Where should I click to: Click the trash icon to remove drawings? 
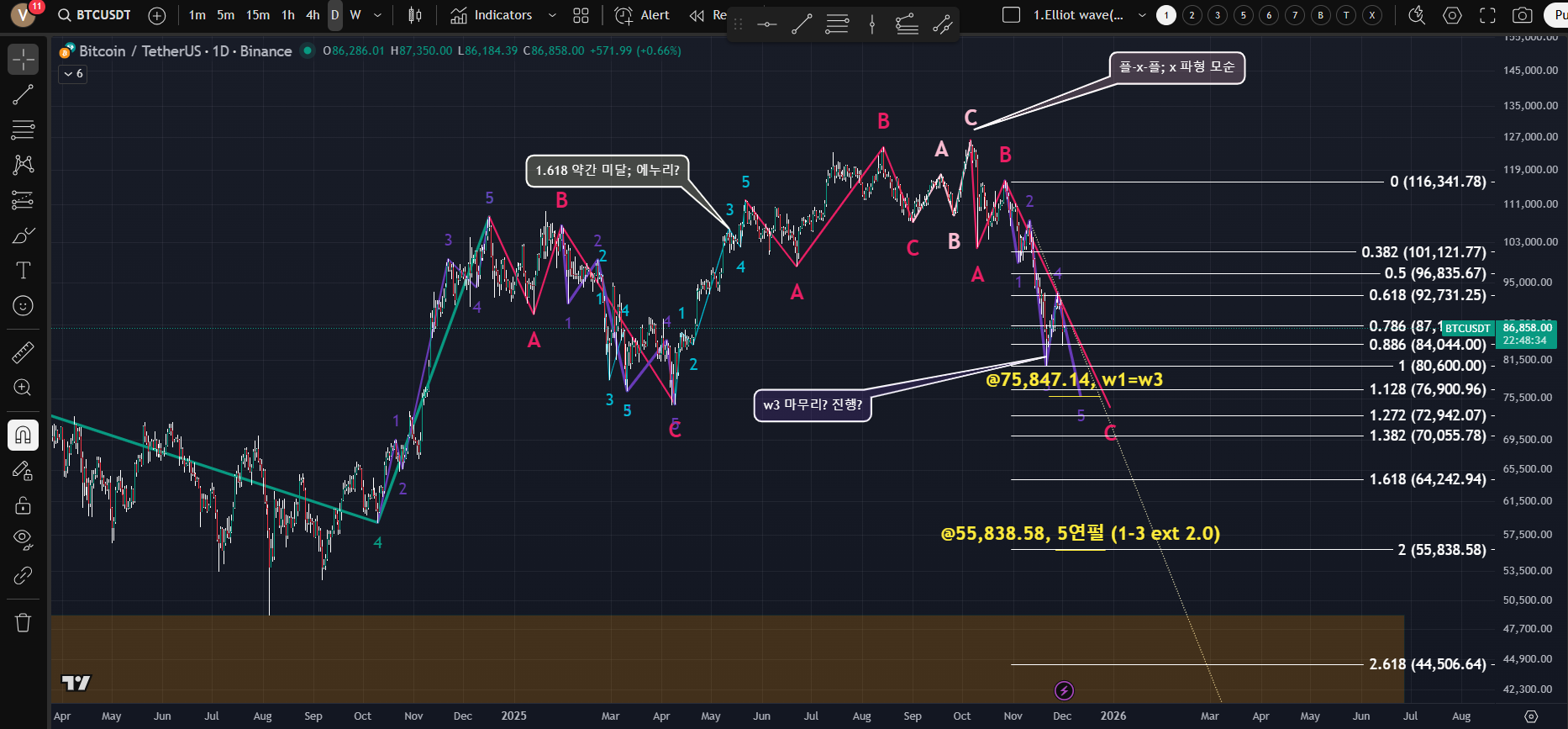pos(23,622)
